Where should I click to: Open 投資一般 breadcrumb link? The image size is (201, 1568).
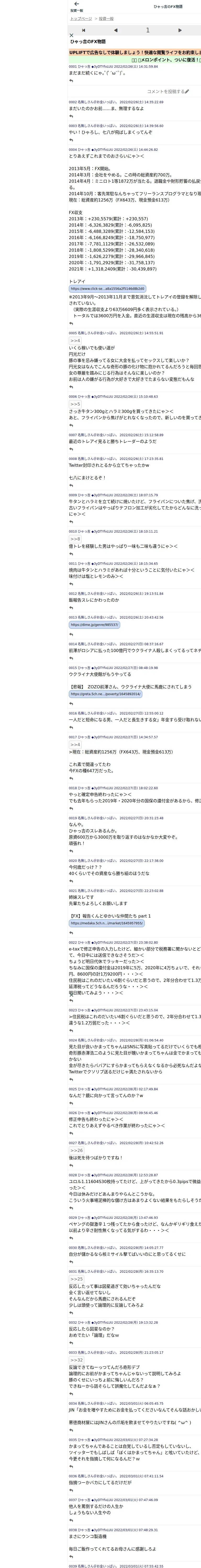pyautogui.click(x=107, y=19)
